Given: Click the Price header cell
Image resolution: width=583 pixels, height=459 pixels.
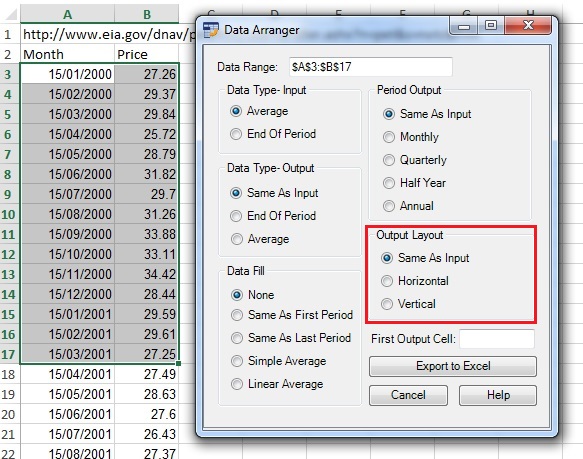Looking at the screenshot, I should tap(147, 54).
